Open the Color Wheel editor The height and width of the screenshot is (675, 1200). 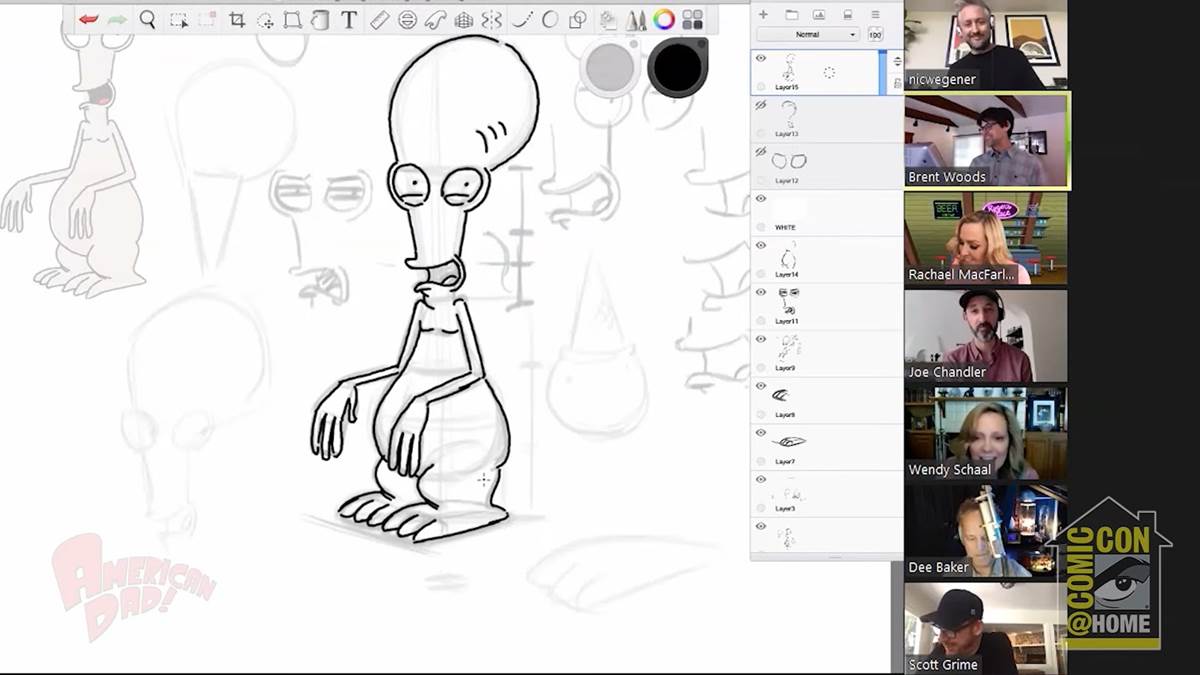(663, 19)
